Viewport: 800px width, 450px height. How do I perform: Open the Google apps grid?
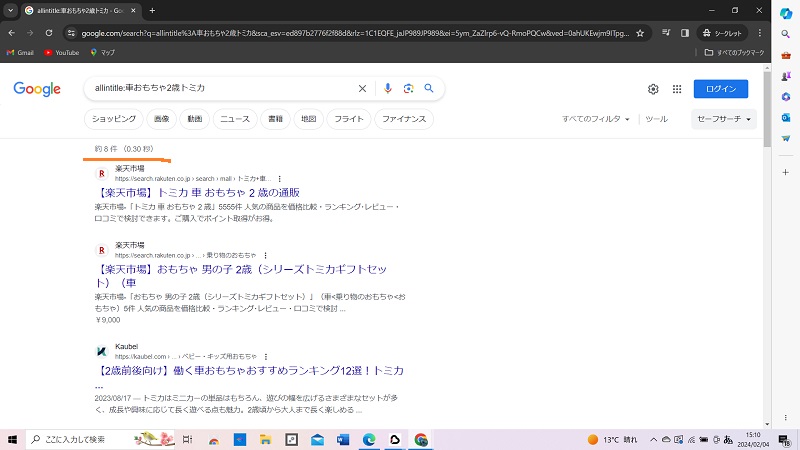677,89
